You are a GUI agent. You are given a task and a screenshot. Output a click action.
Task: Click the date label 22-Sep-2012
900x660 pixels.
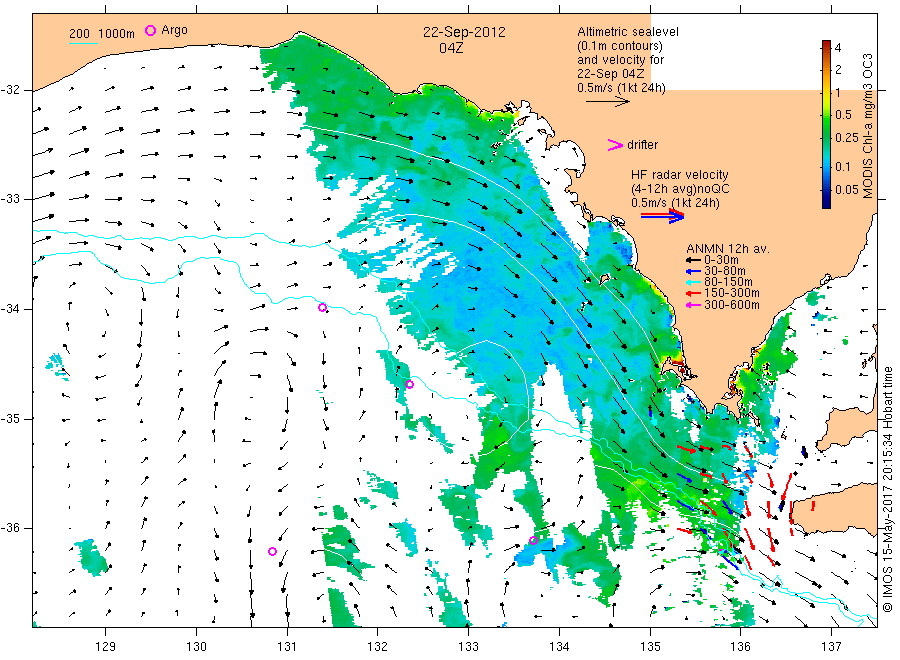tap(464, 32)
